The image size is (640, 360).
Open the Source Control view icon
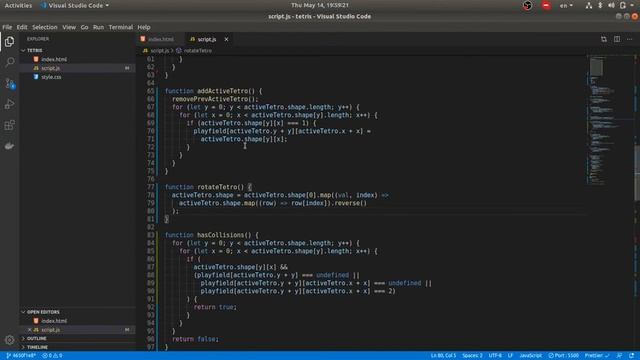[9, 84]
